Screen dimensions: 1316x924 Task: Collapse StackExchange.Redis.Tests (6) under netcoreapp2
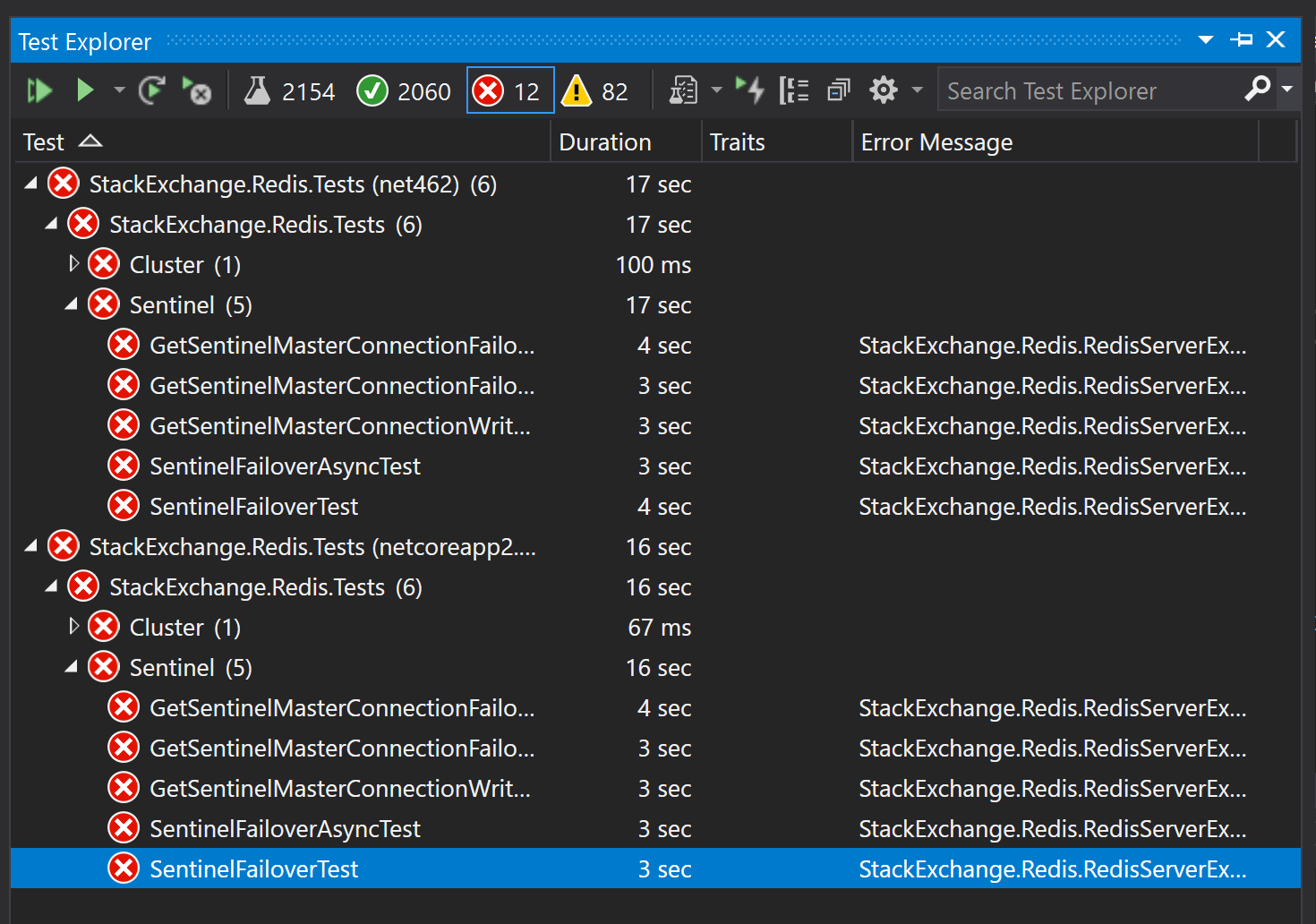pos(52,586)
